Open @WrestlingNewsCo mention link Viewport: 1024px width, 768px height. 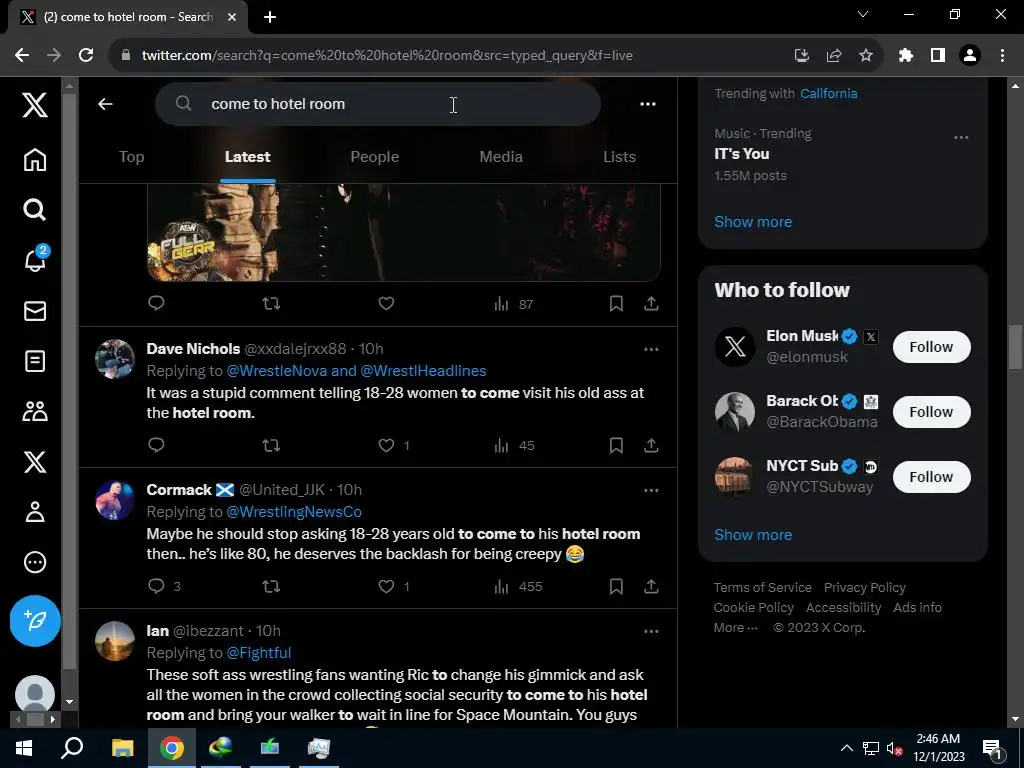click(294, 512)
